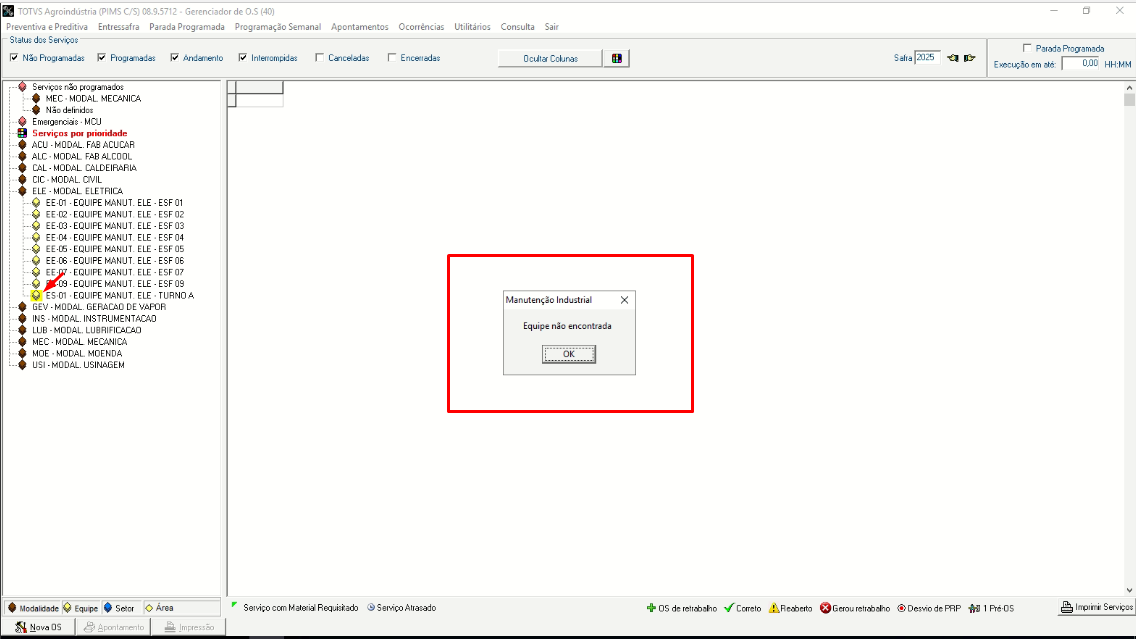The height and width of the screenshot is (639, 1136).
Task: Select EE-02 - EQUIPE MANUT. ELE - ESF 02
Action: [114, 214]
